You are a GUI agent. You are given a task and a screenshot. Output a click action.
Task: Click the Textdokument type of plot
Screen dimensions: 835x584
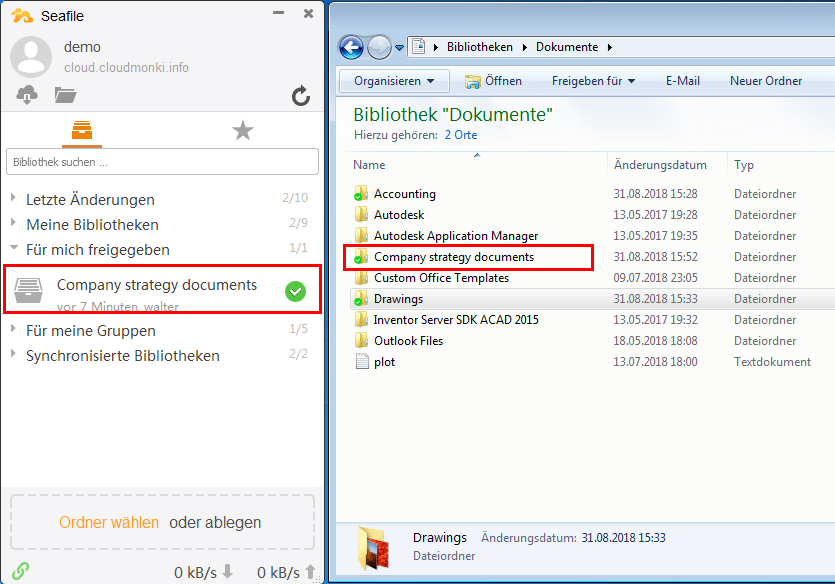pyautogui.click(x=772, y=362)
